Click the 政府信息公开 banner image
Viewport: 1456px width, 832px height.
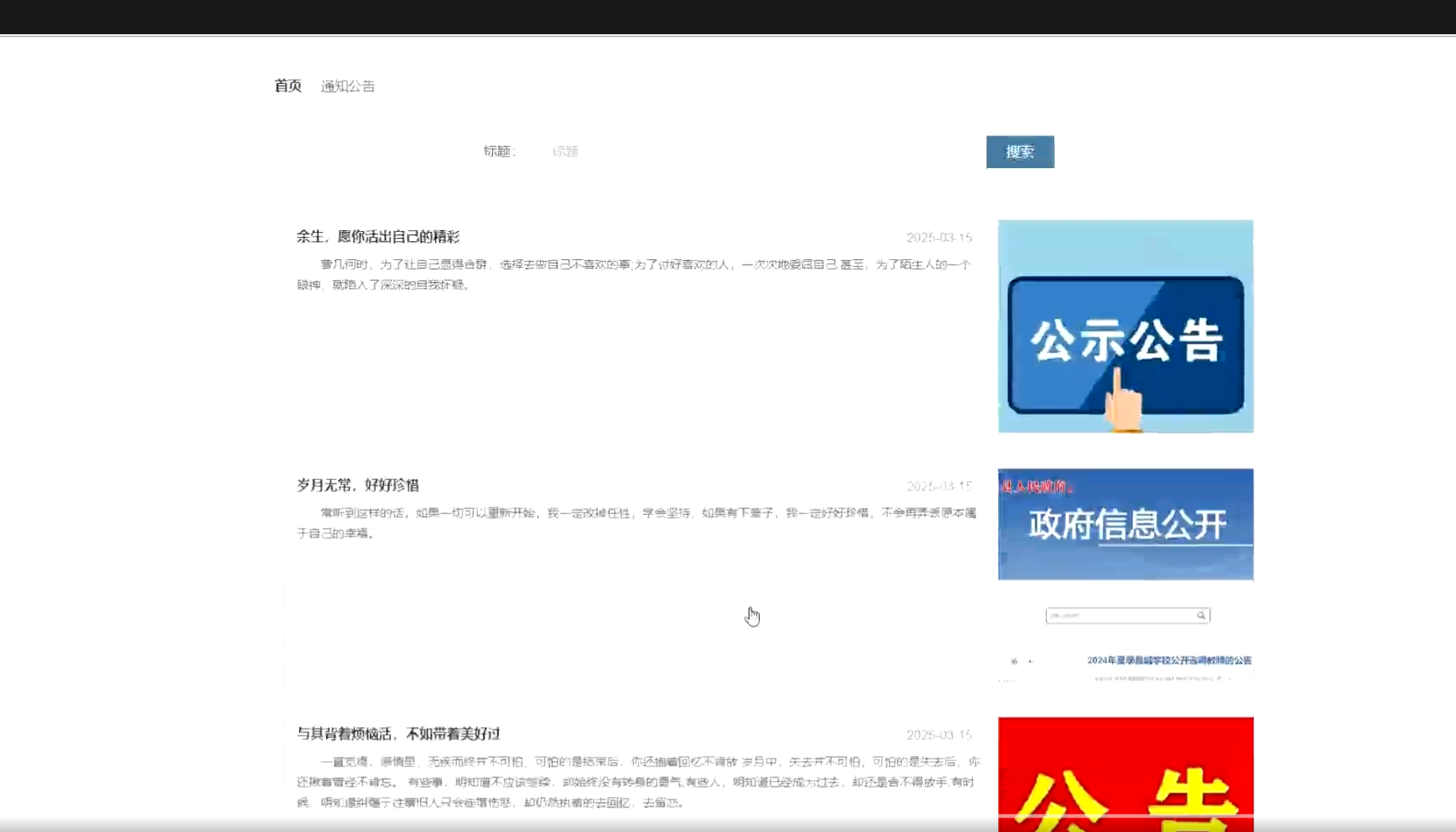[1125, 524]
